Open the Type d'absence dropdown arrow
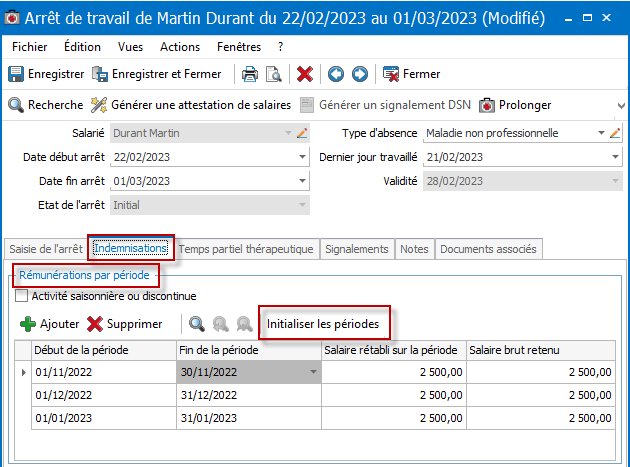This screenshot has height=467, width=630. point(601,133)
